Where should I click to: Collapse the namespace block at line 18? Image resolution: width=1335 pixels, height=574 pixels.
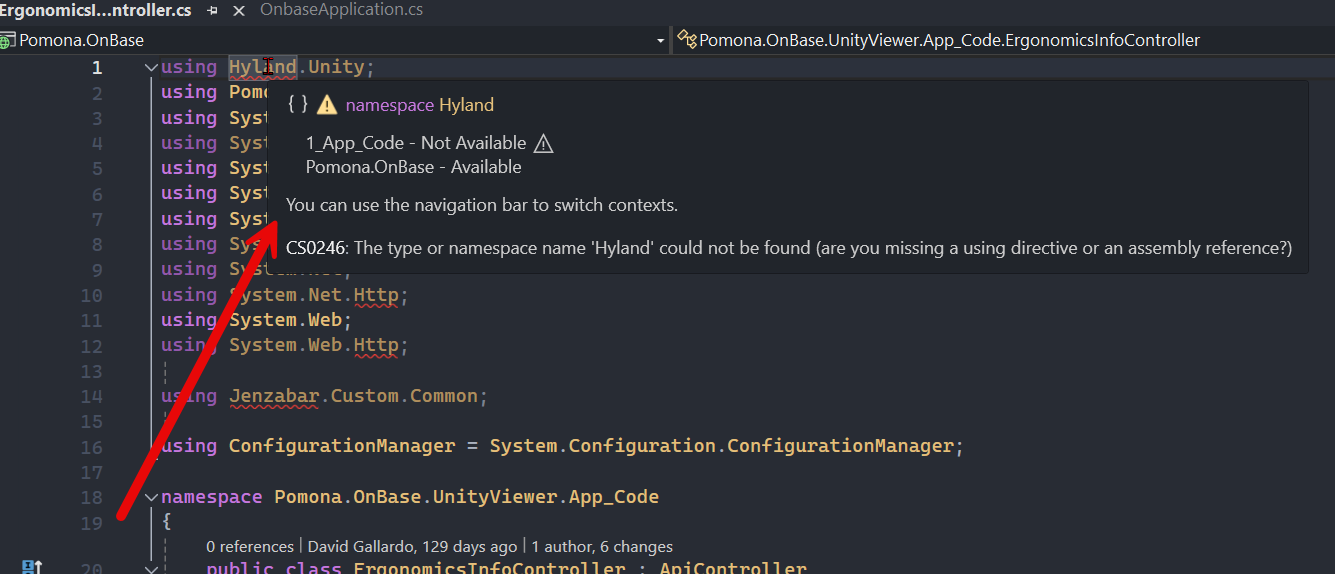click(151, 497)
